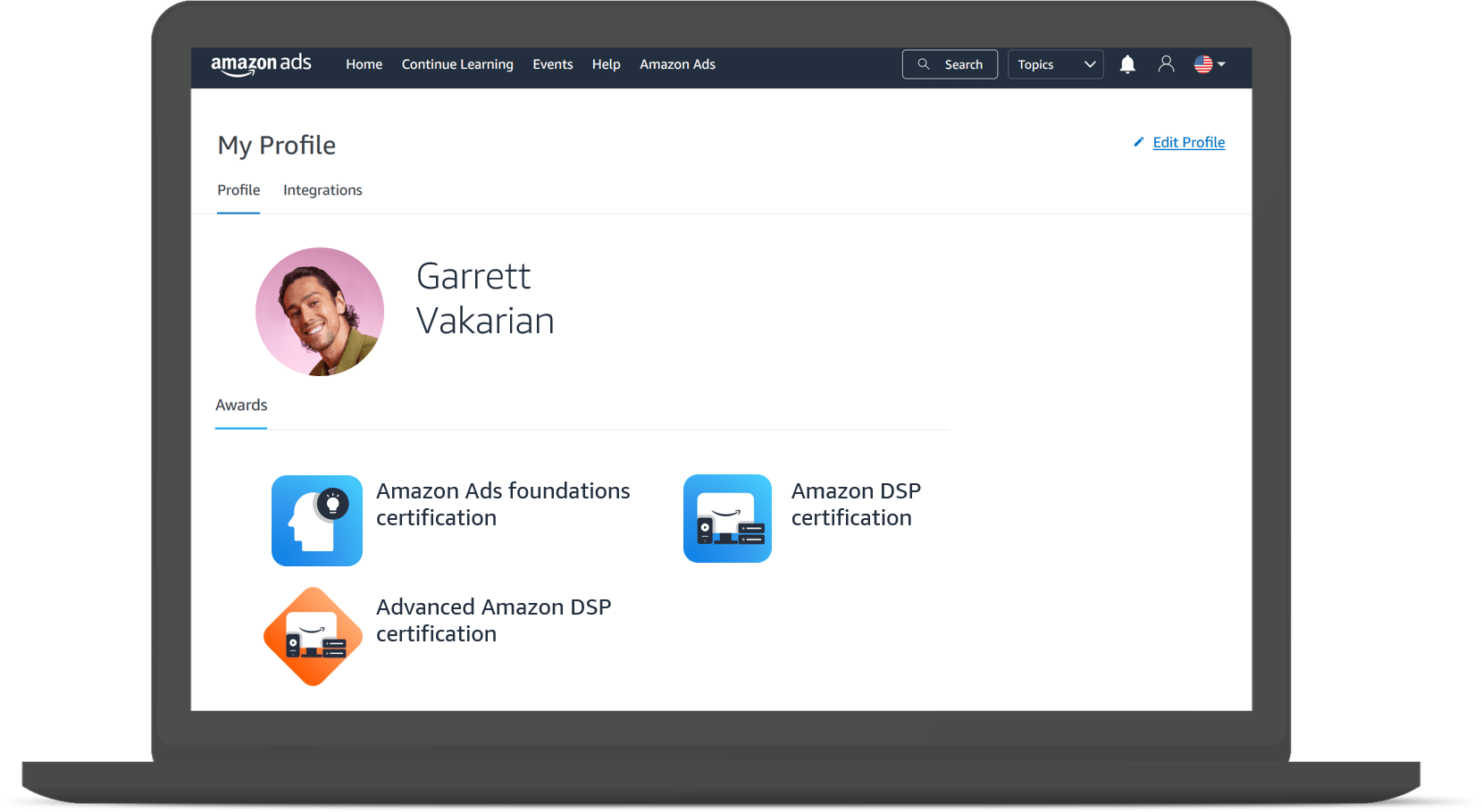Screen dimensions: 1482x812
Task: Click the Amazon DSP certification title
Action: tap(856, 505)
